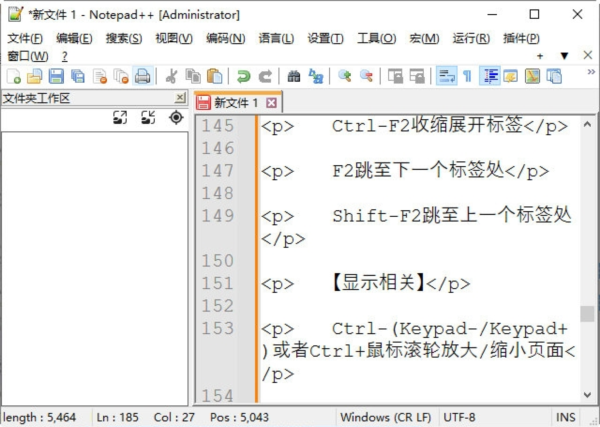The height and width of the screenshot is (427, 600).
Task: Close the current document via toolbar icon
Action: 100,76
